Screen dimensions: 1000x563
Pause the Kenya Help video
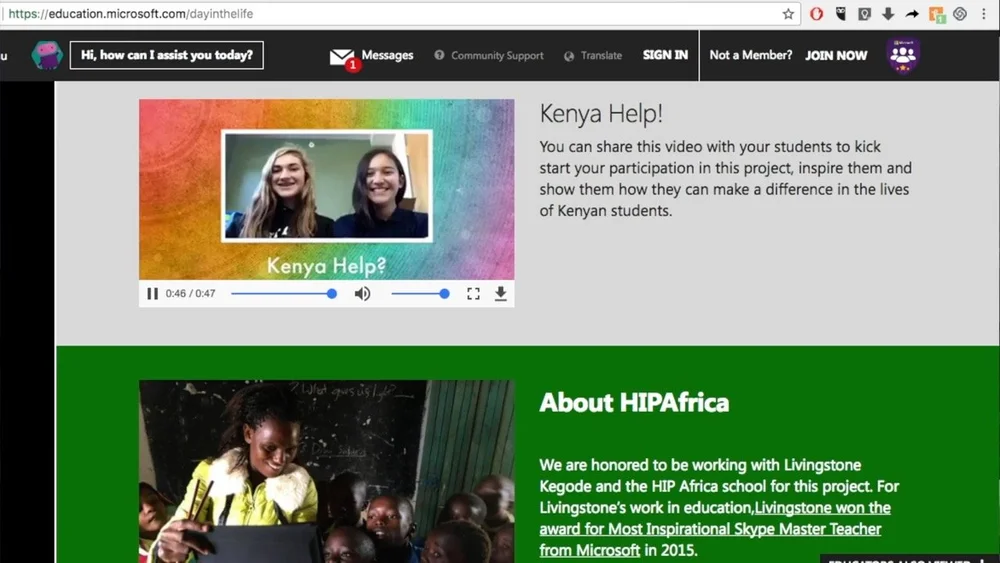pos(152,293)
